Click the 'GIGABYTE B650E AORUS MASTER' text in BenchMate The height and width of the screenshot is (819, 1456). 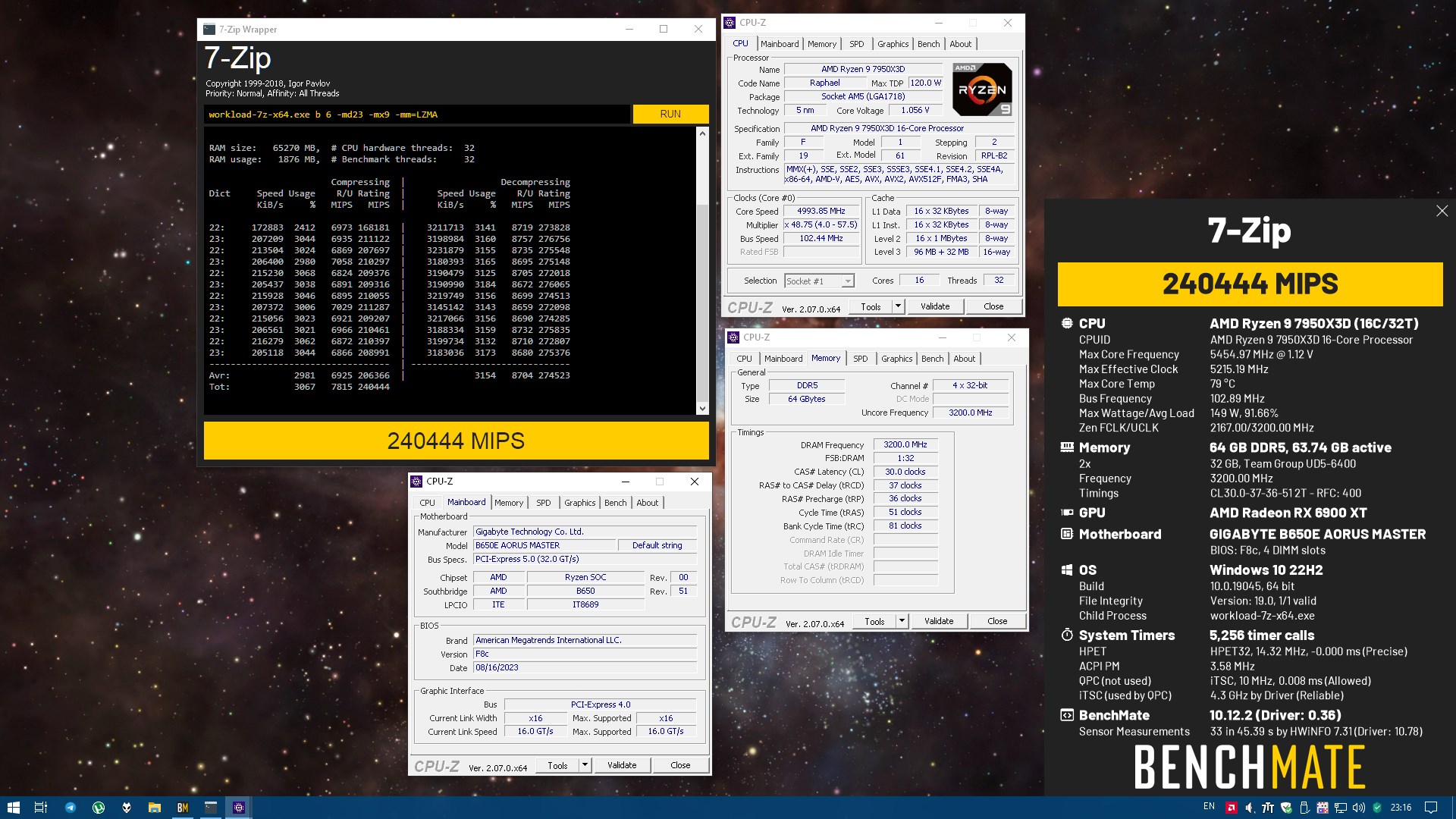pyautogui.click(x=1317, y=534)
